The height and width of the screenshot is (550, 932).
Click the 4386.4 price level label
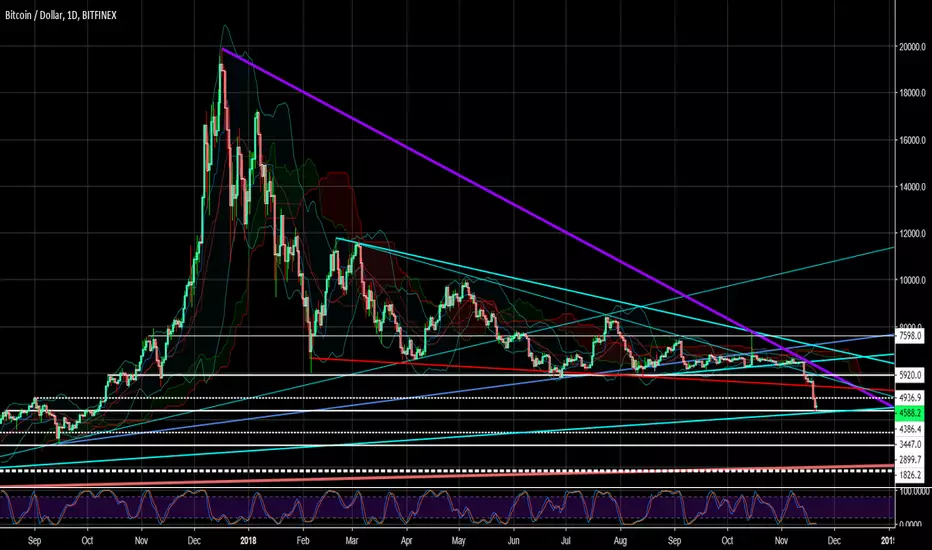coord(911,429)
